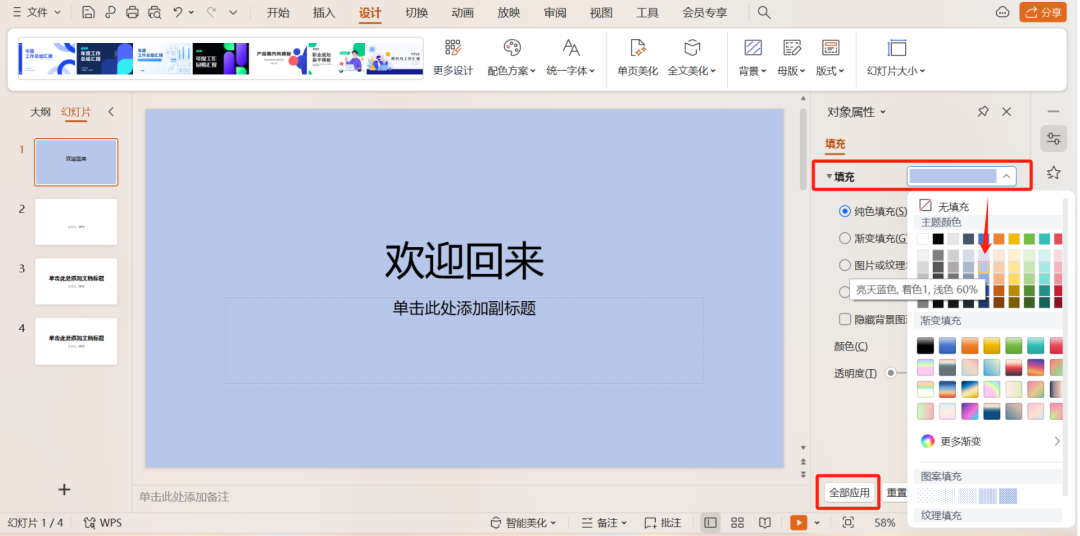Image resolution: width=1080 pixels, height=536 pixels.
Task: Select Solid Fill (纯色填充) radio button
Action: coord(844,212)
